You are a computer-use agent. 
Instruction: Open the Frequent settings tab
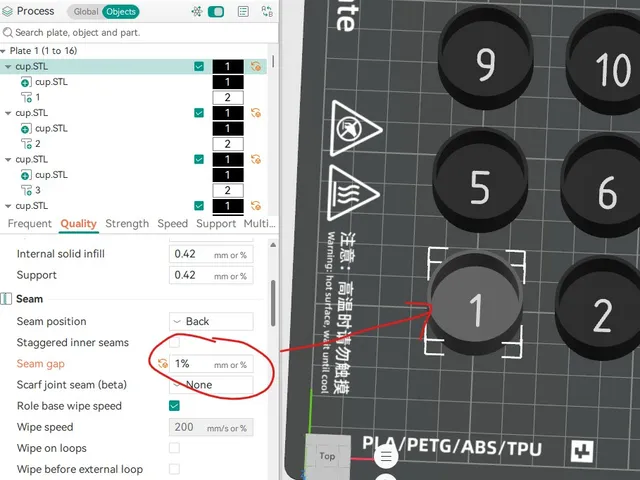pyautogui.click(x=29, y=224)
